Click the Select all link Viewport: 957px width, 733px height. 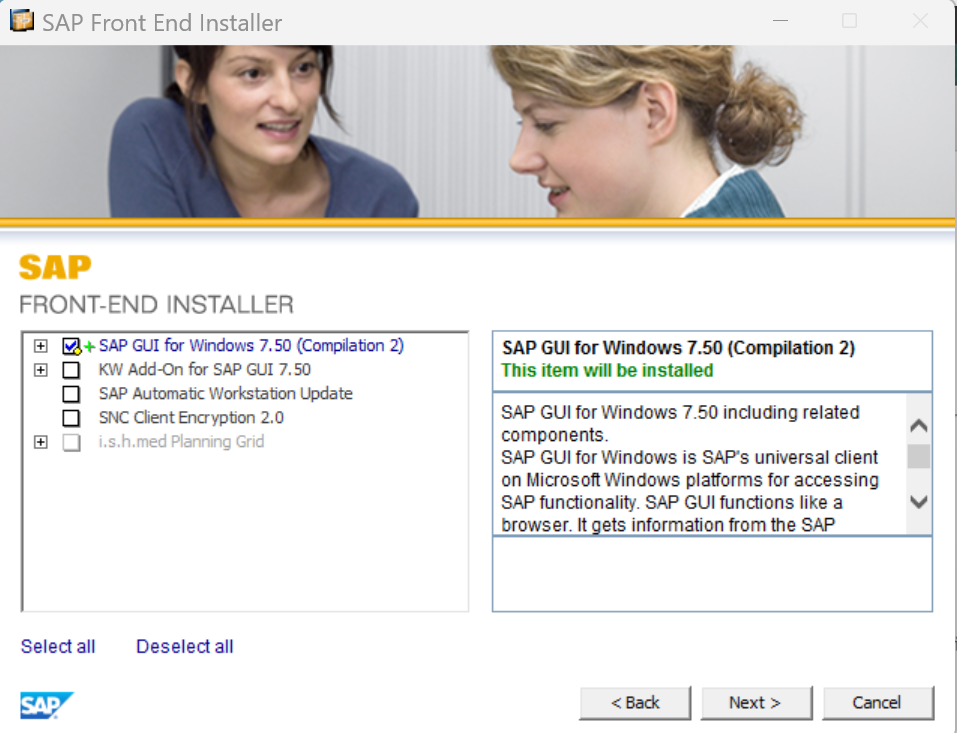coord(58,646)
